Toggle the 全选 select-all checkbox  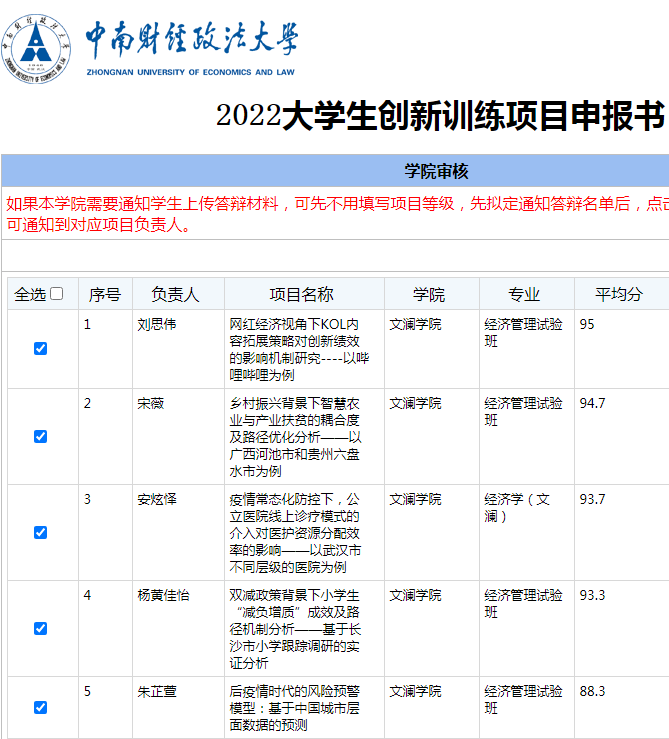pos(57,294)
